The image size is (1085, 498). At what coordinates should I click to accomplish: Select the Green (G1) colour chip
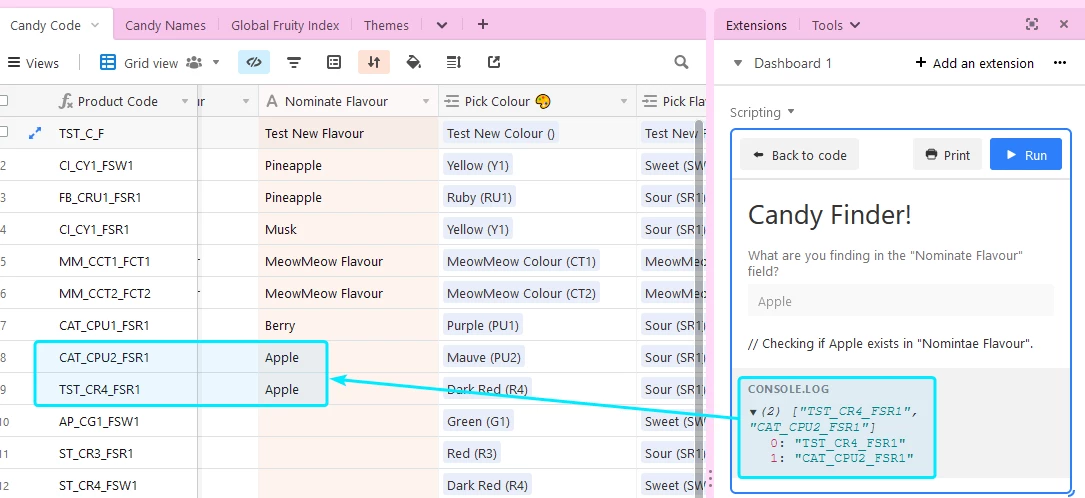pyautogui.click(x=475, y=421)
